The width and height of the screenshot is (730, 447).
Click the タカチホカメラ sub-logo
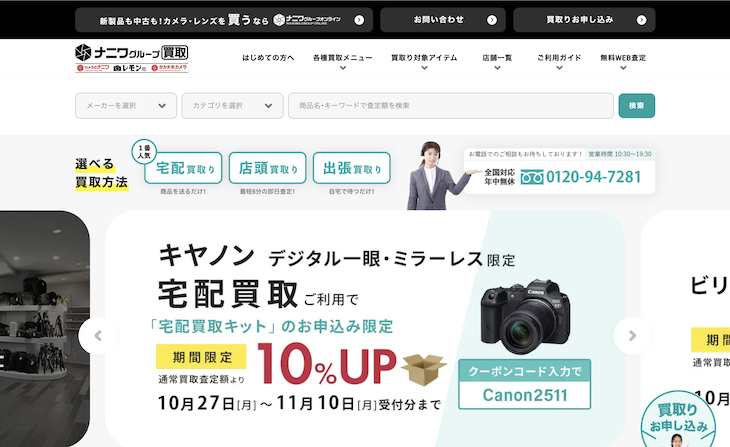pyautogui.click(x=169, y=68)
